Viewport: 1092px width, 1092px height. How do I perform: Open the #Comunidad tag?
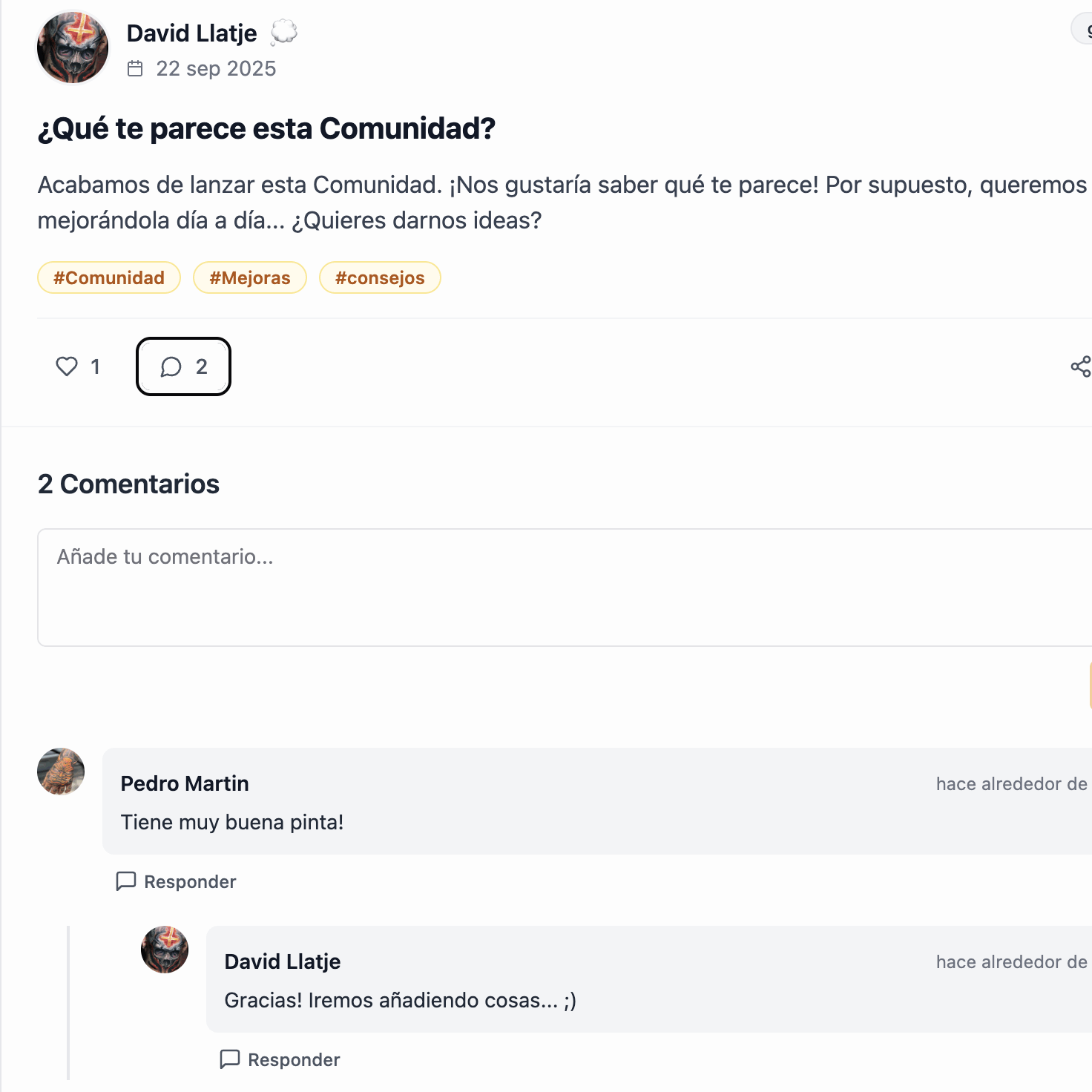click(x=109, y=278)
